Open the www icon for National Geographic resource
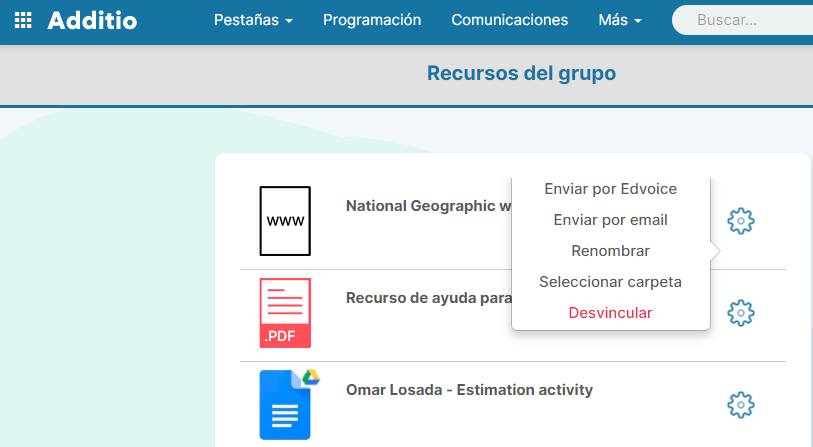 pyautogui.click(x=285, y=221)
